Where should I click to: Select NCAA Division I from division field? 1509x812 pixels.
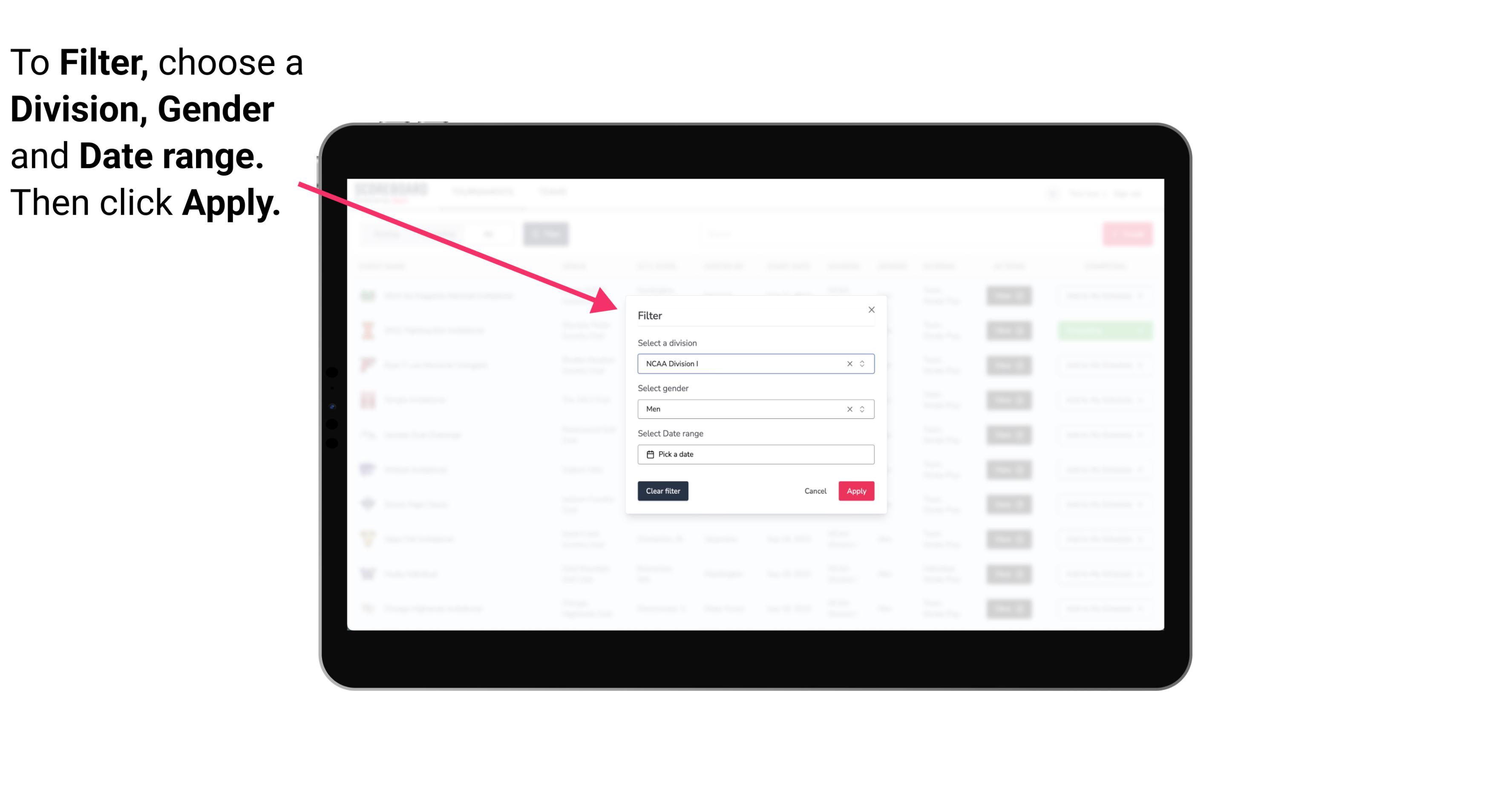tap(755, 364)
